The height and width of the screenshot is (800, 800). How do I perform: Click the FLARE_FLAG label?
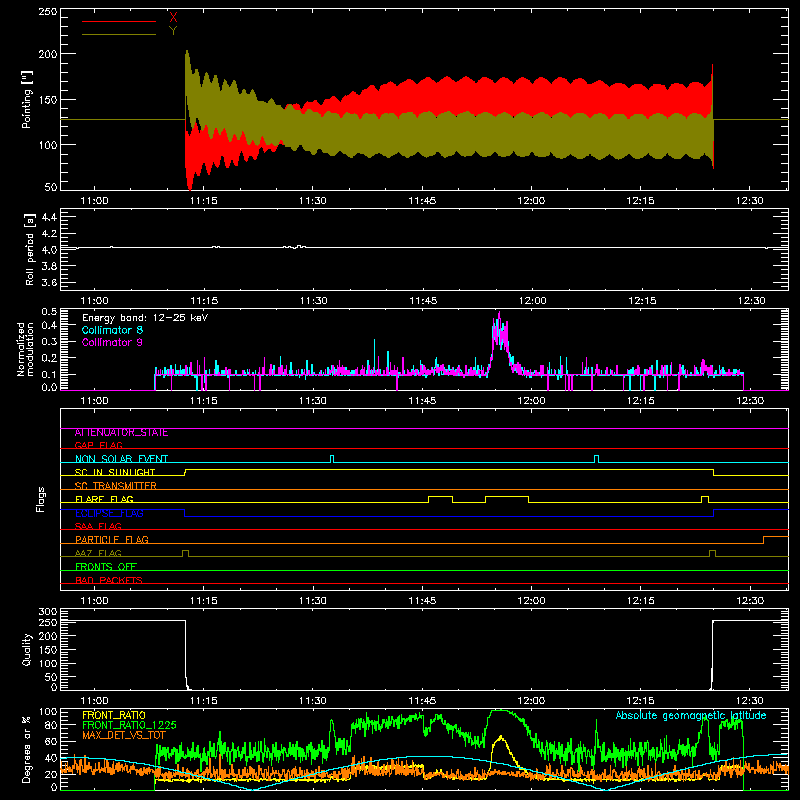tap(104, 499)
